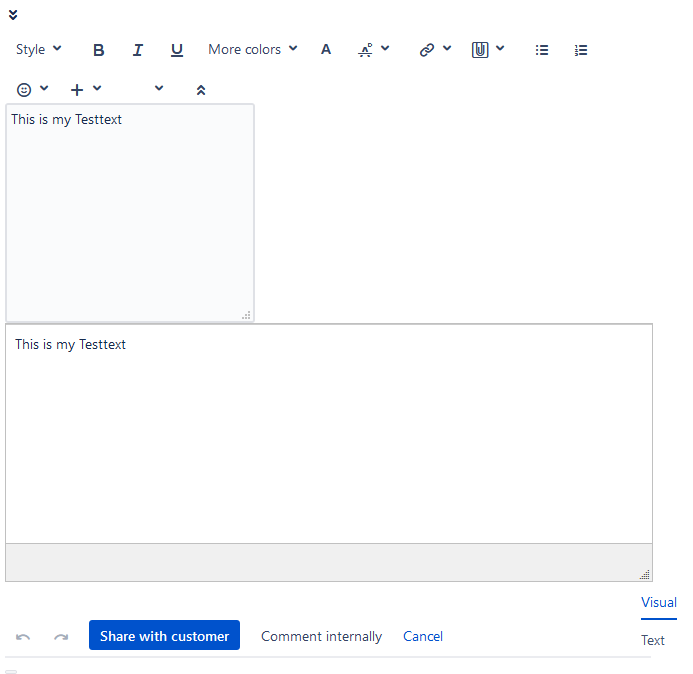Open the attachment dropdown arrow
Screen dimensions: 693x674
tap(500, 48)
